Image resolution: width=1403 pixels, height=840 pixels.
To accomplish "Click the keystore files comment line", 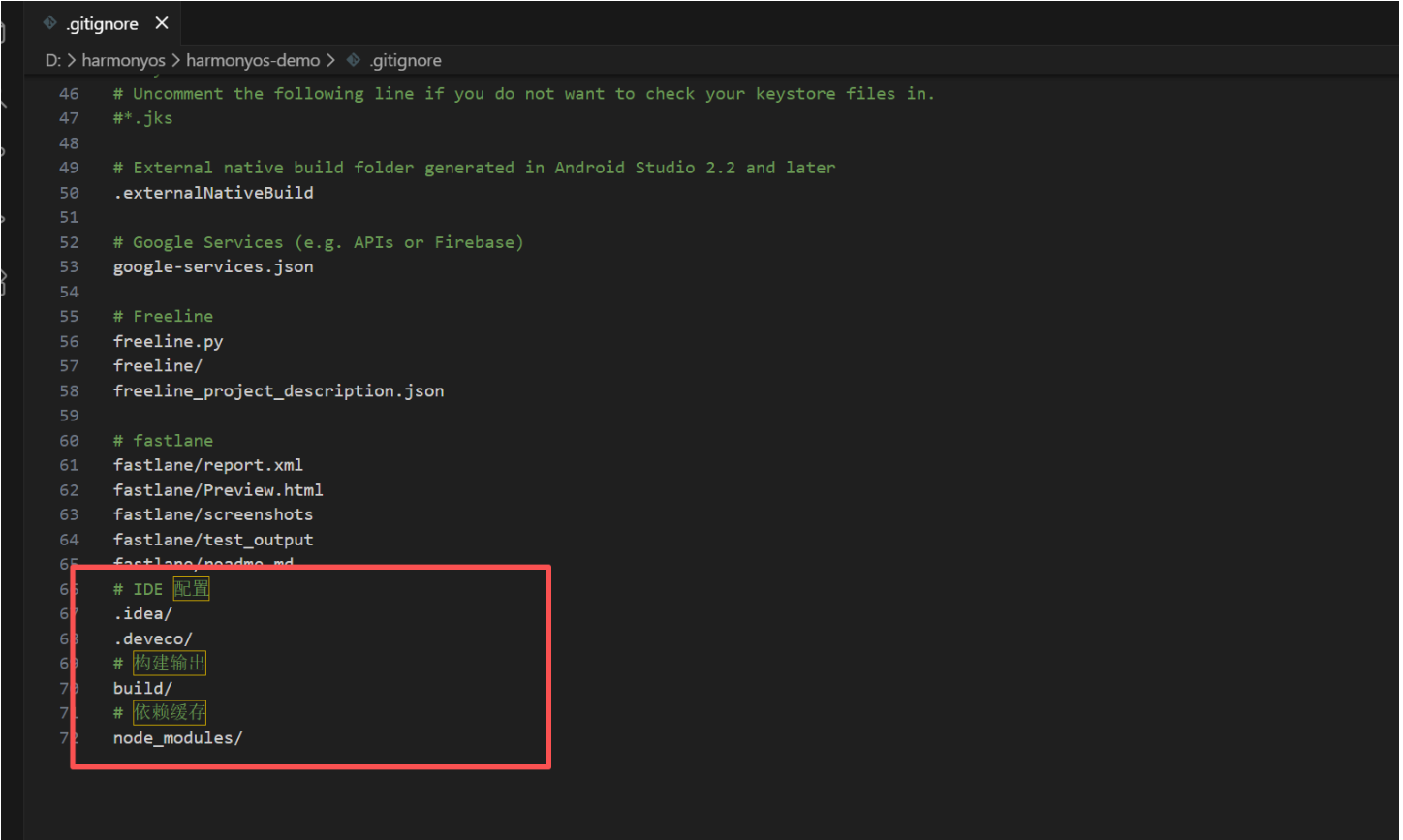I will tap(524, 93).
